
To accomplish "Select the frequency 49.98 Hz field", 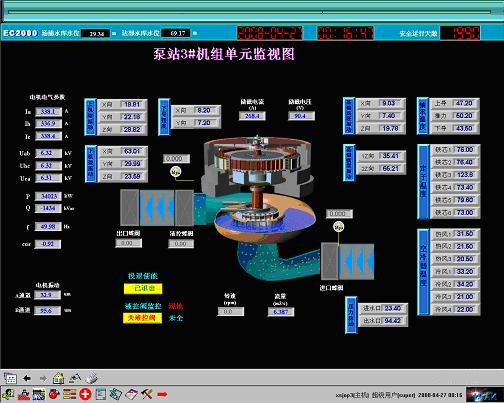I will coord(48,227).
